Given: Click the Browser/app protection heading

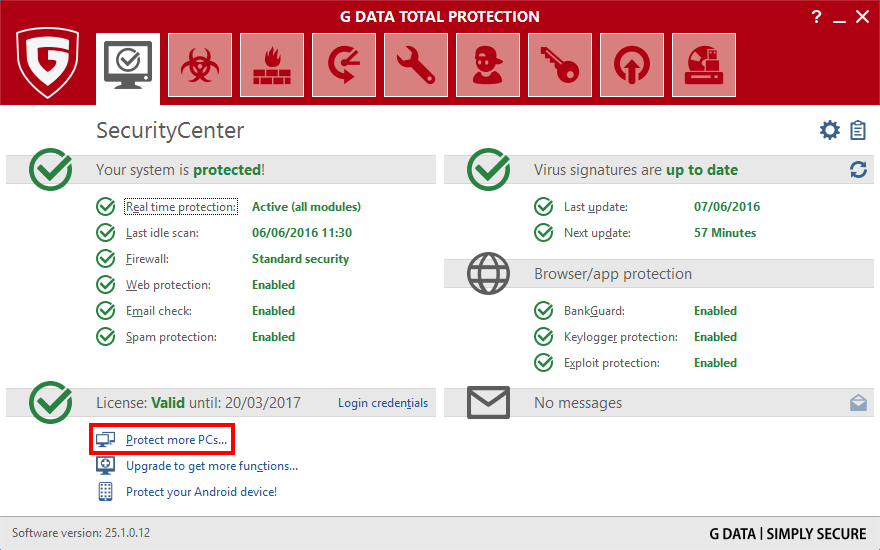Looking at the screenshot, I should (x=613, y=273).
